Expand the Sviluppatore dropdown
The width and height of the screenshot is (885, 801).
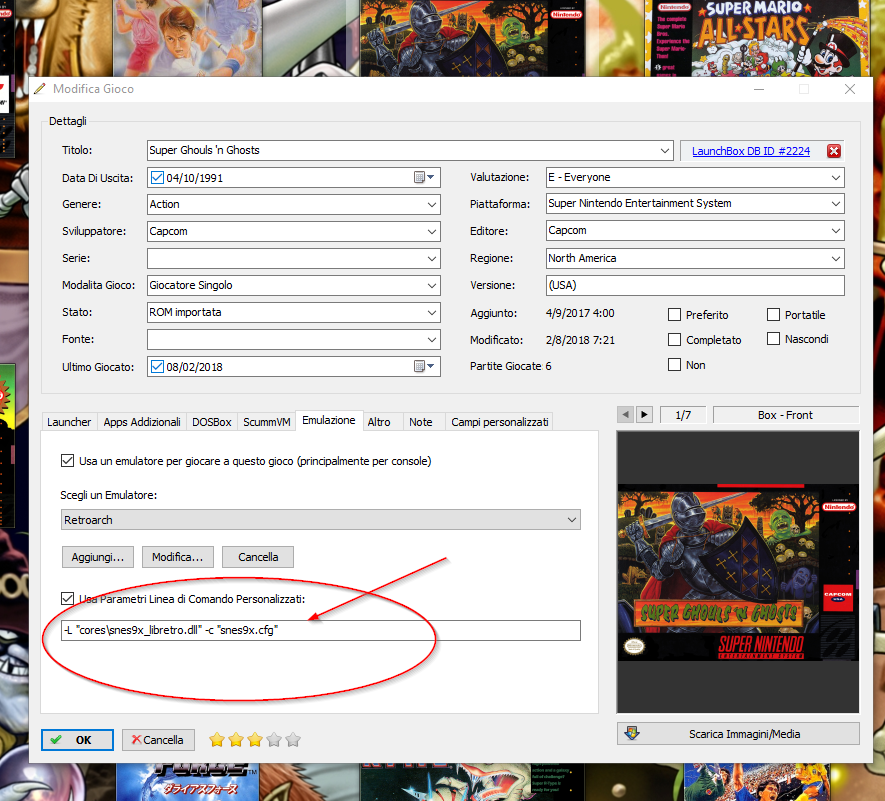(432, 231)
